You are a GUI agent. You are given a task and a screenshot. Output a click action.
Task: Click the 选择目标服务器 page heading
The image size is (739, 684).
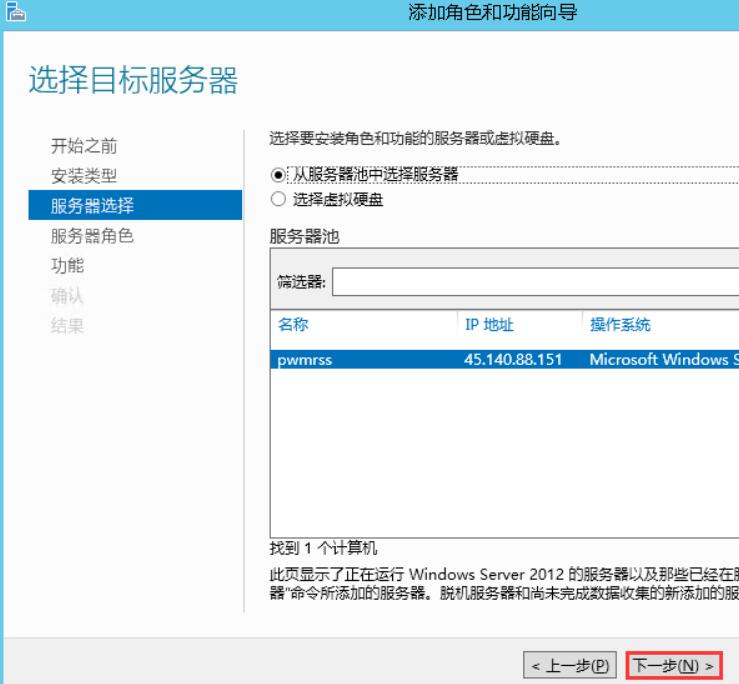coord(133,80)
